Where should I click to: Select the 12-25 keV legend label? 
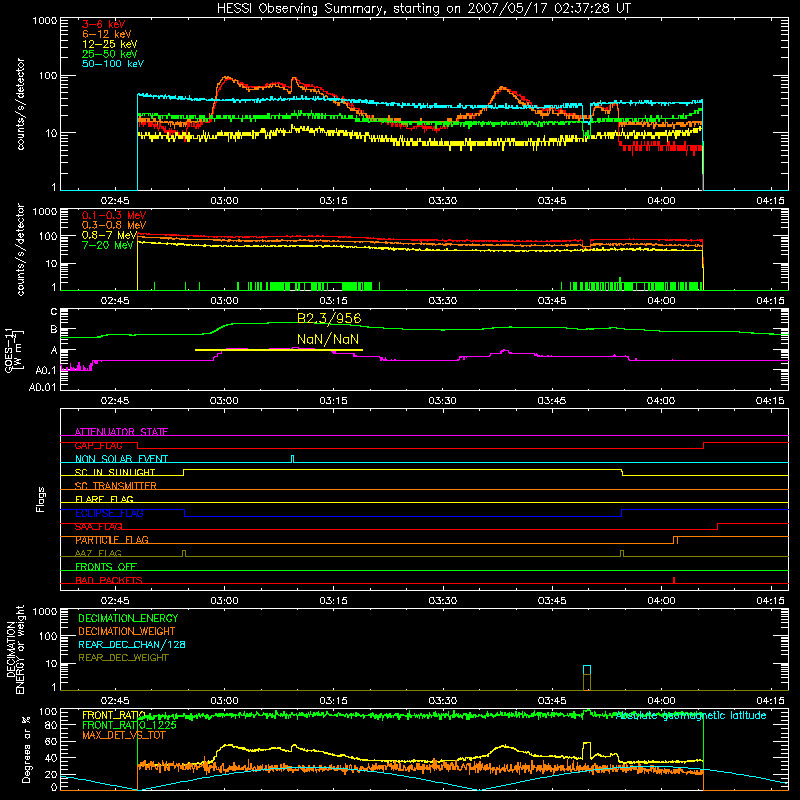coord(109,44)
